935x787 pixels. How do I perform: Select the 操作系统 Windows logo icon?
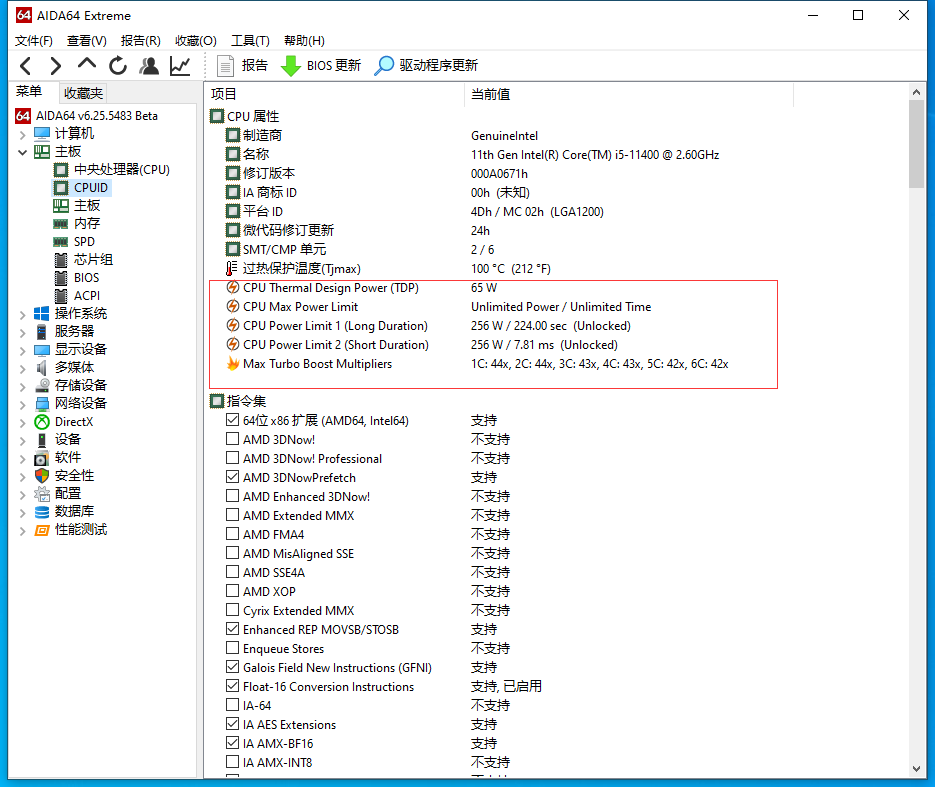click(42, 313)
